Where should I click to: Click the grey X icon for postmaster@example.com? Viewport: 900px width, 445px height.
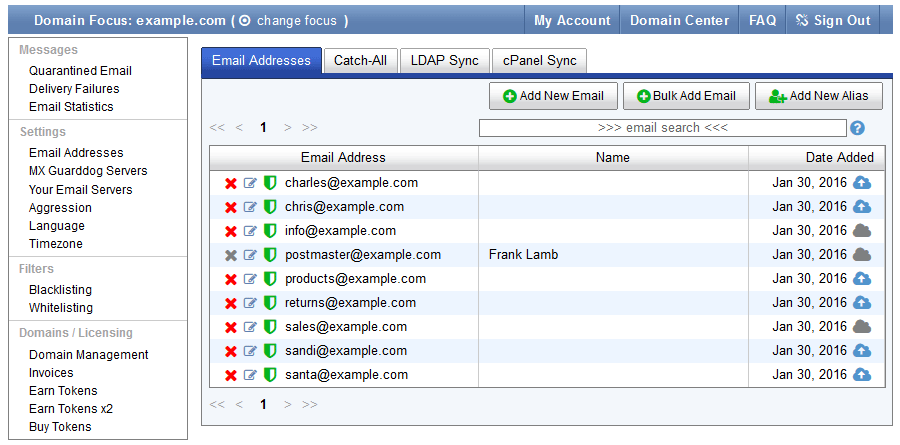231,255
